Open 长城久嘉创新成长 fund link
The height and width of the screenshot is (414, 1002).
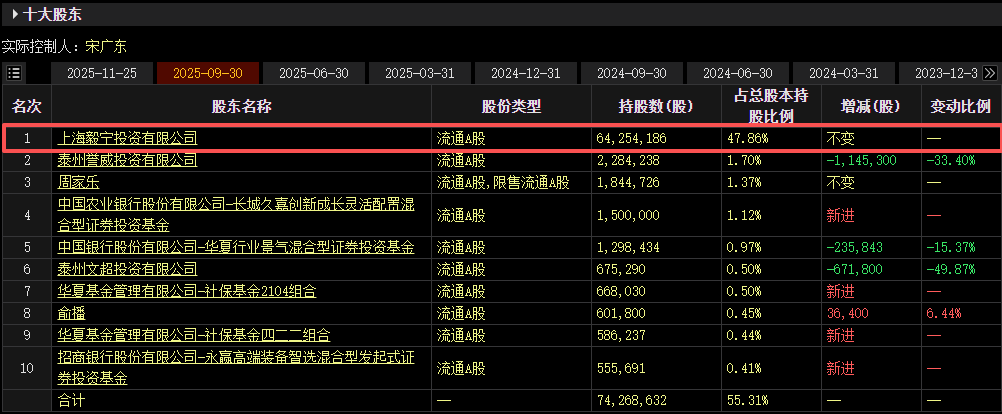(x=236, y=215)
